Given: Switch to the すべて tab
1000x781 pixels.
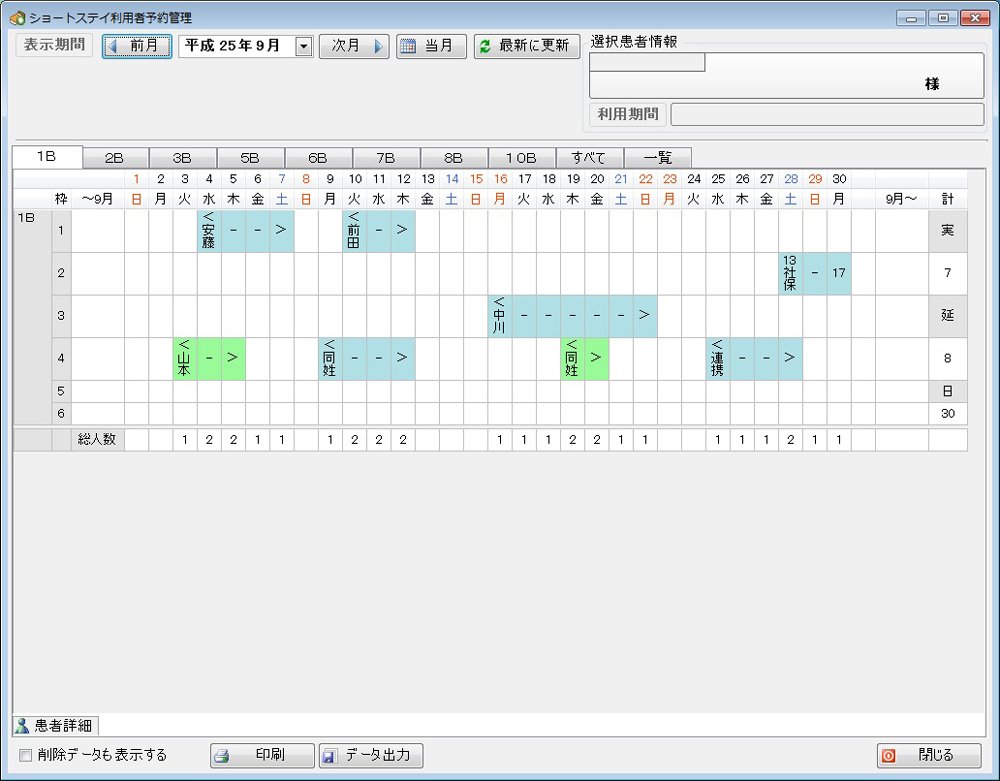Looking at the screenshot, I should coord(590,158).
